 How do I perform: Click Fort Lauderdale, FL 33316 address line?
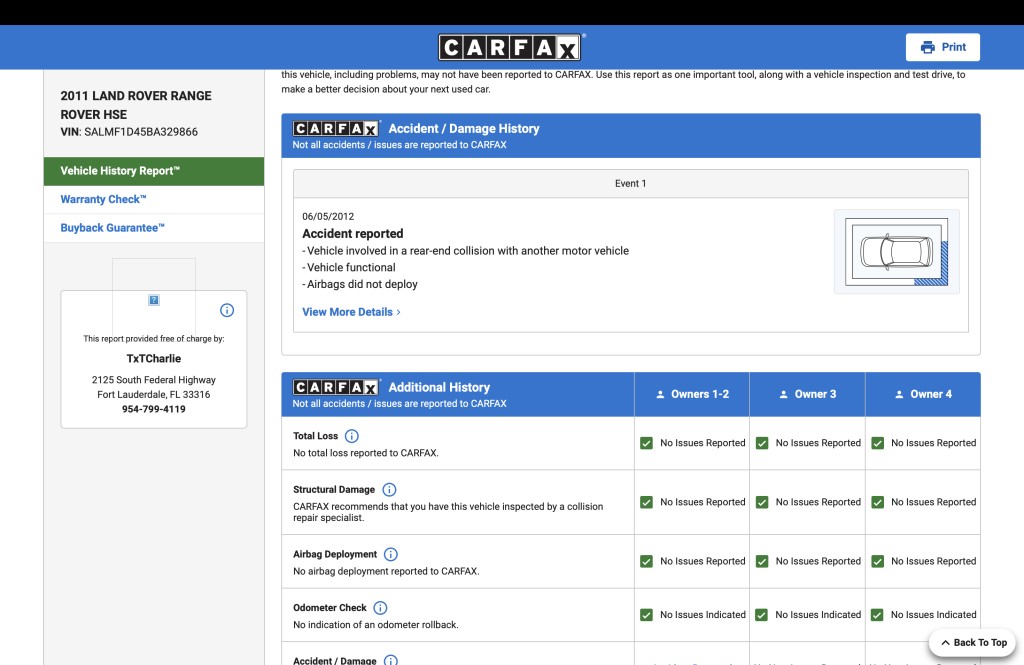(153, 395)
